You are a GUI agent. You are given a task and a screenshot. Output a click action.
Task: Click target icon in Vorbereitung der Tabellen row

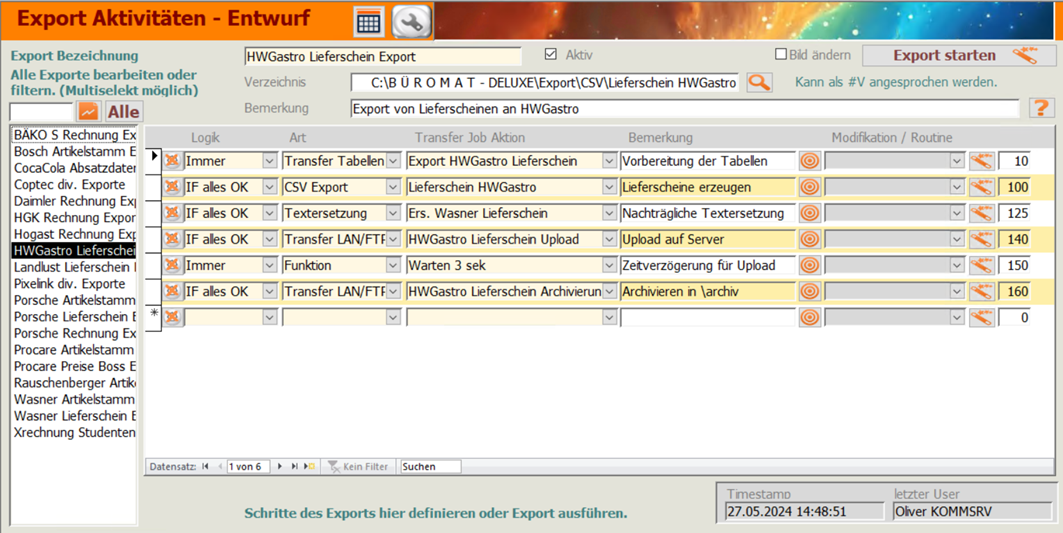(x=809, y=161)
